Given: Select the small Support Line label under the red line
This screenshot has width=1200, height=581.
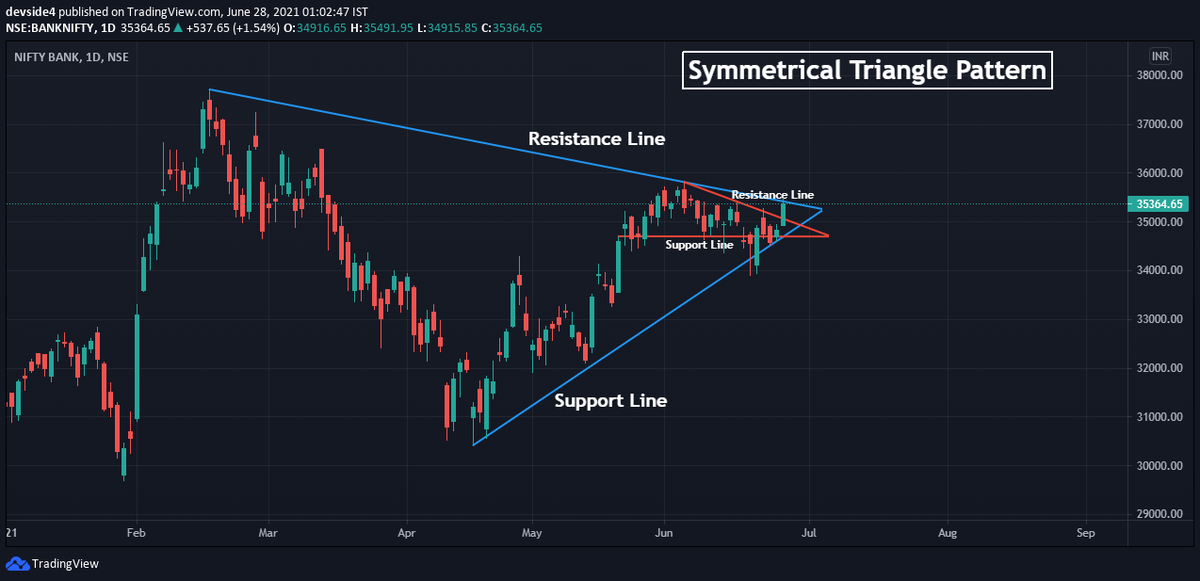Looking at the screenshot, I should pos(699,244).
